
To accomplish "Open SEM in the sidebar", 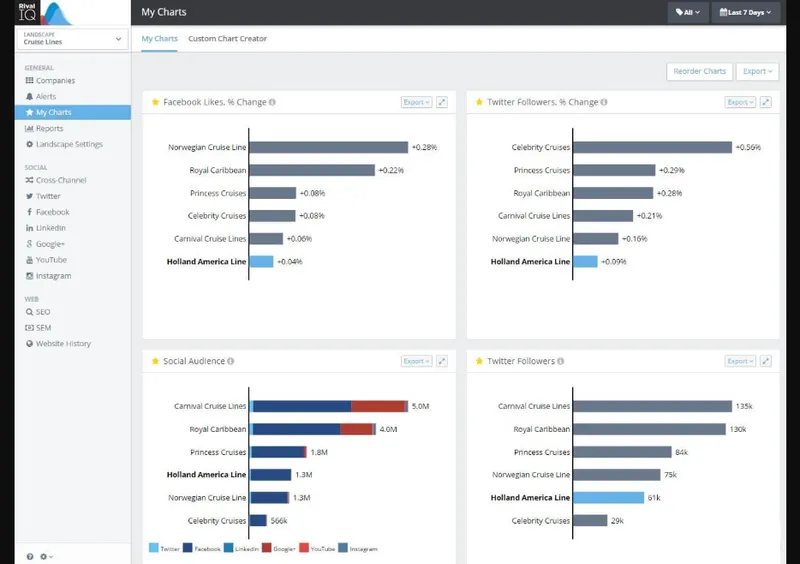I will click(38, 328).
